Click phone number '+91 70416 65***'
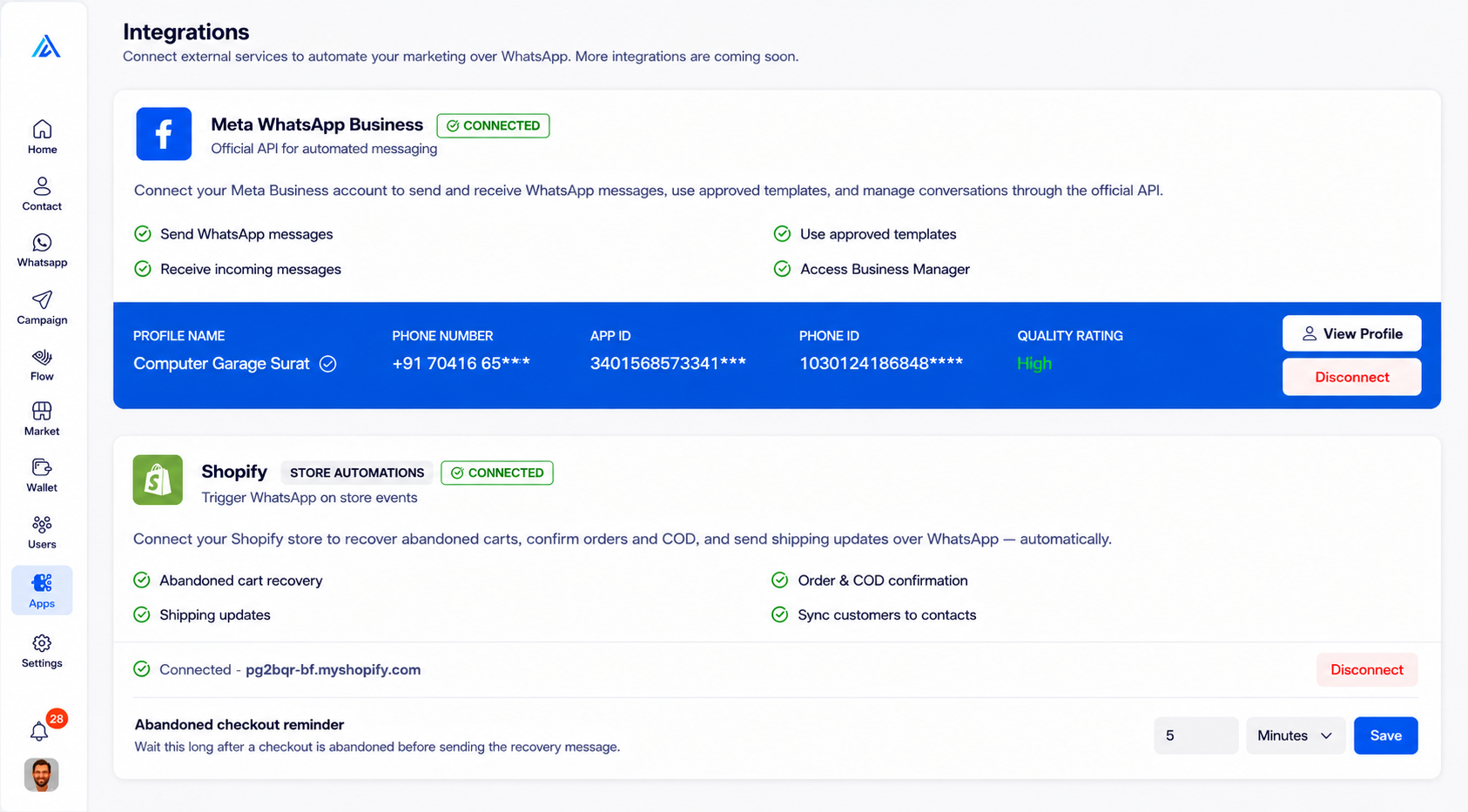1468x812 pixels. pyautogui.click(x=461, y=364)
